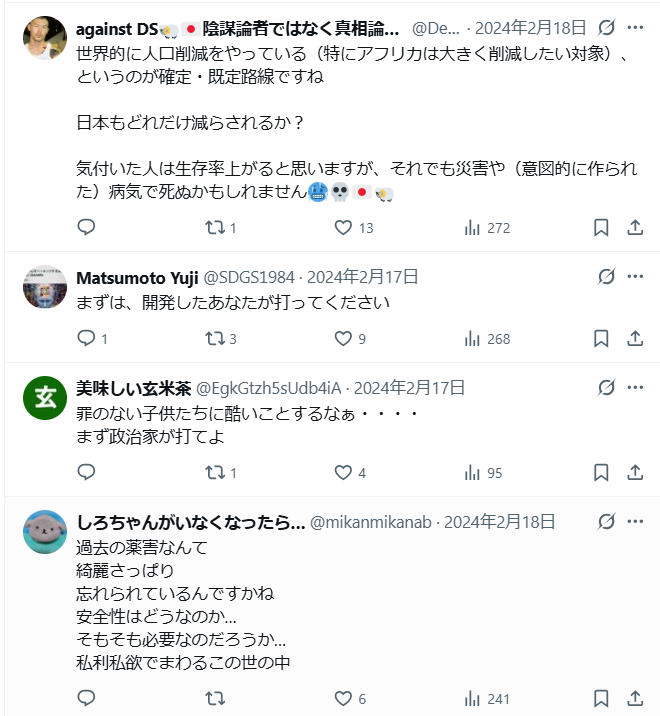Image resolution: width=660 pixels, height=716 pixels.
Task: Share against DS's tweet
Action: (634, 228)
